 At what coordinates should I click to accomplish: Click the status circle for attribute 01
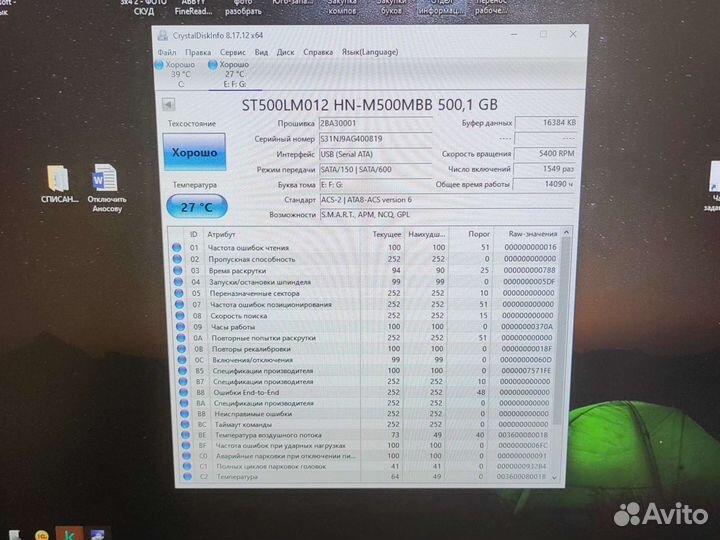click(x=177, y=246)
